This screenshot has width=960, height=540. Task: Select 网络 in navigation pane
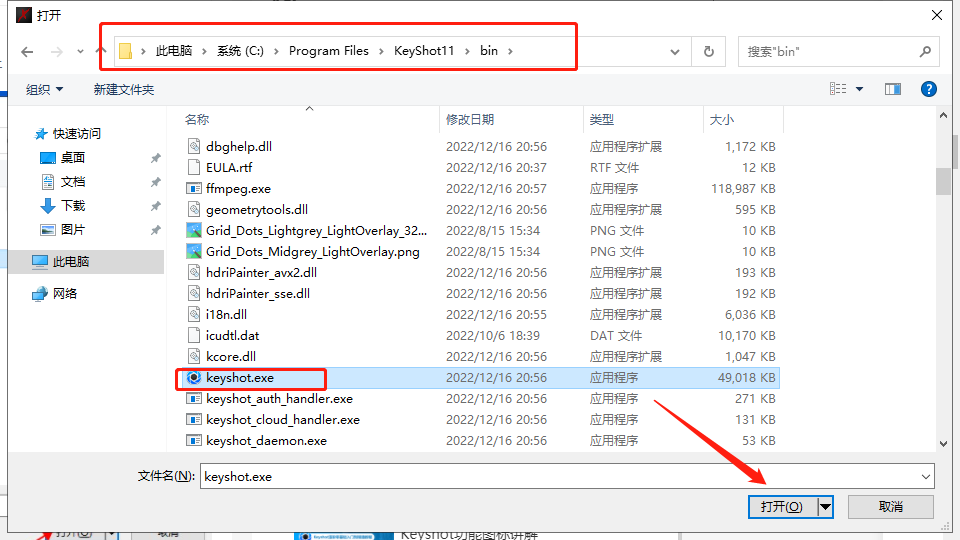tap(65, 294)
